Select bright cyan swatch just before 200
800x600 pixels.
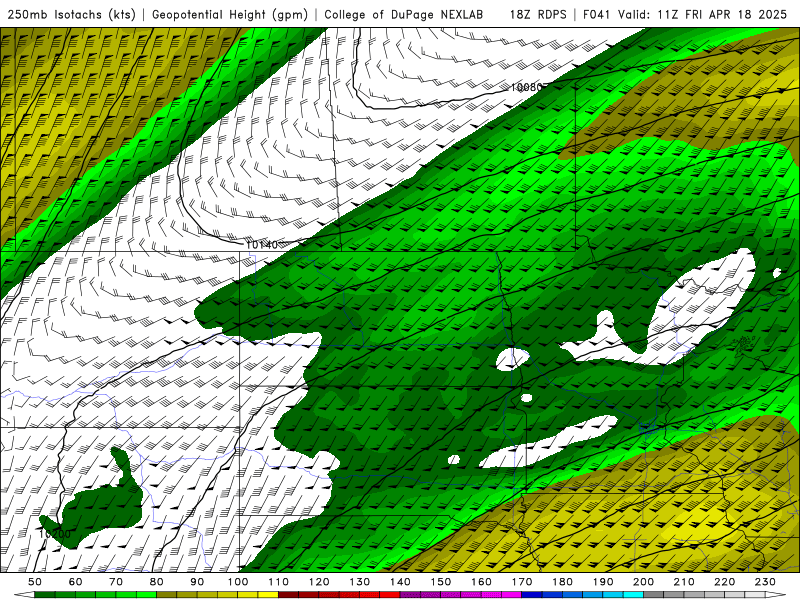633,595
